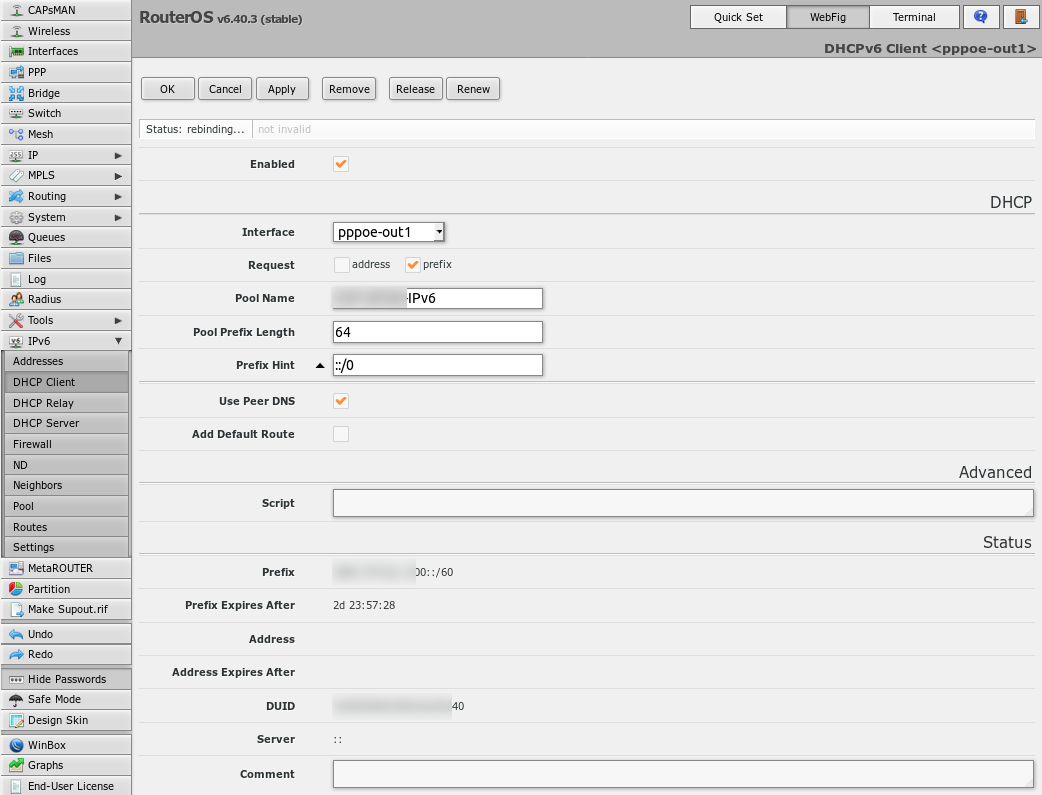The image size is (1042, 795).
Task: Expand the System submenu
Action: click(x=118, y=217)
